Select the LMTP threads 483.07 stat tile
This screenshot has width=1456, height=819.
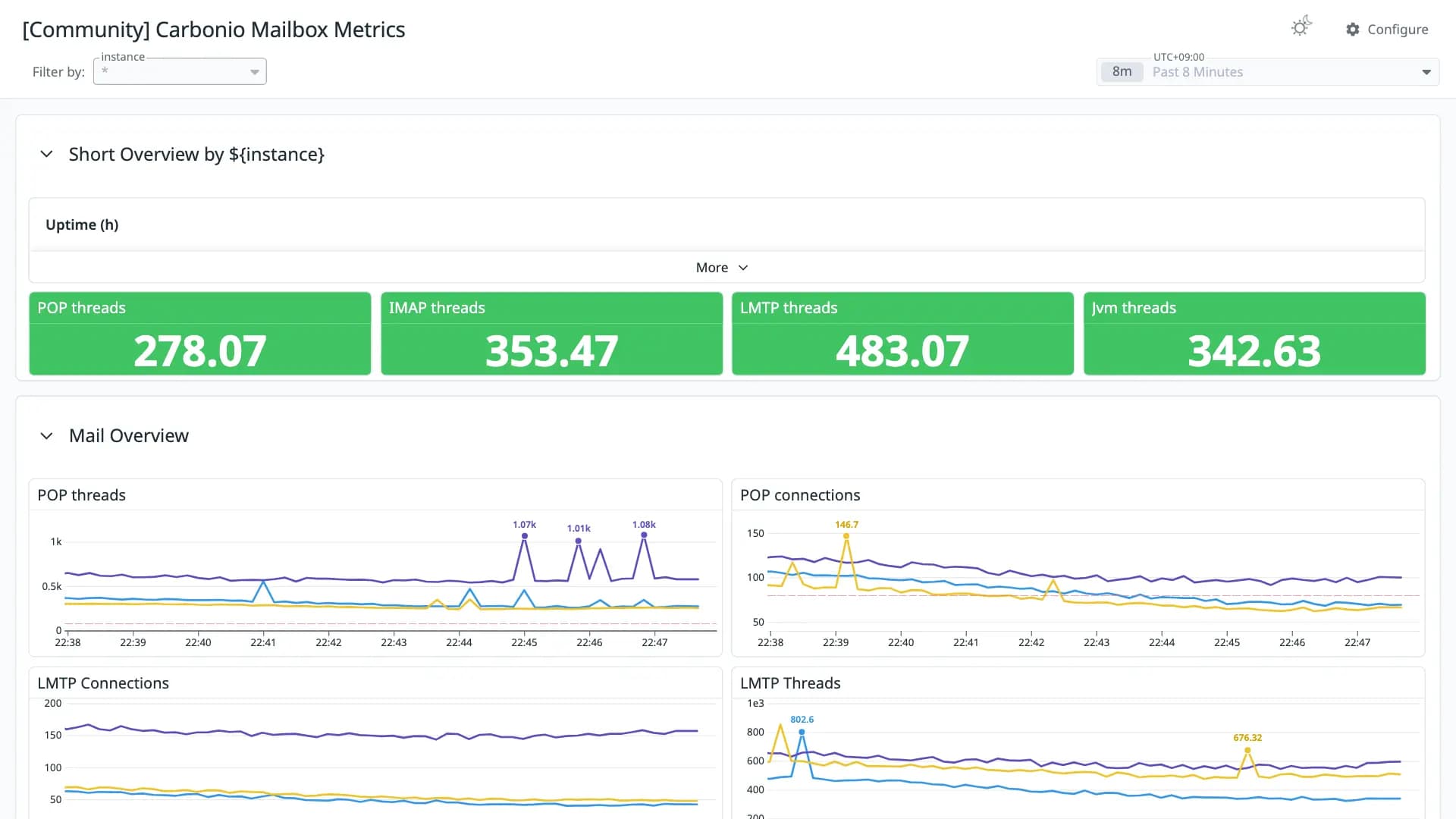click(x=902, y=334)
